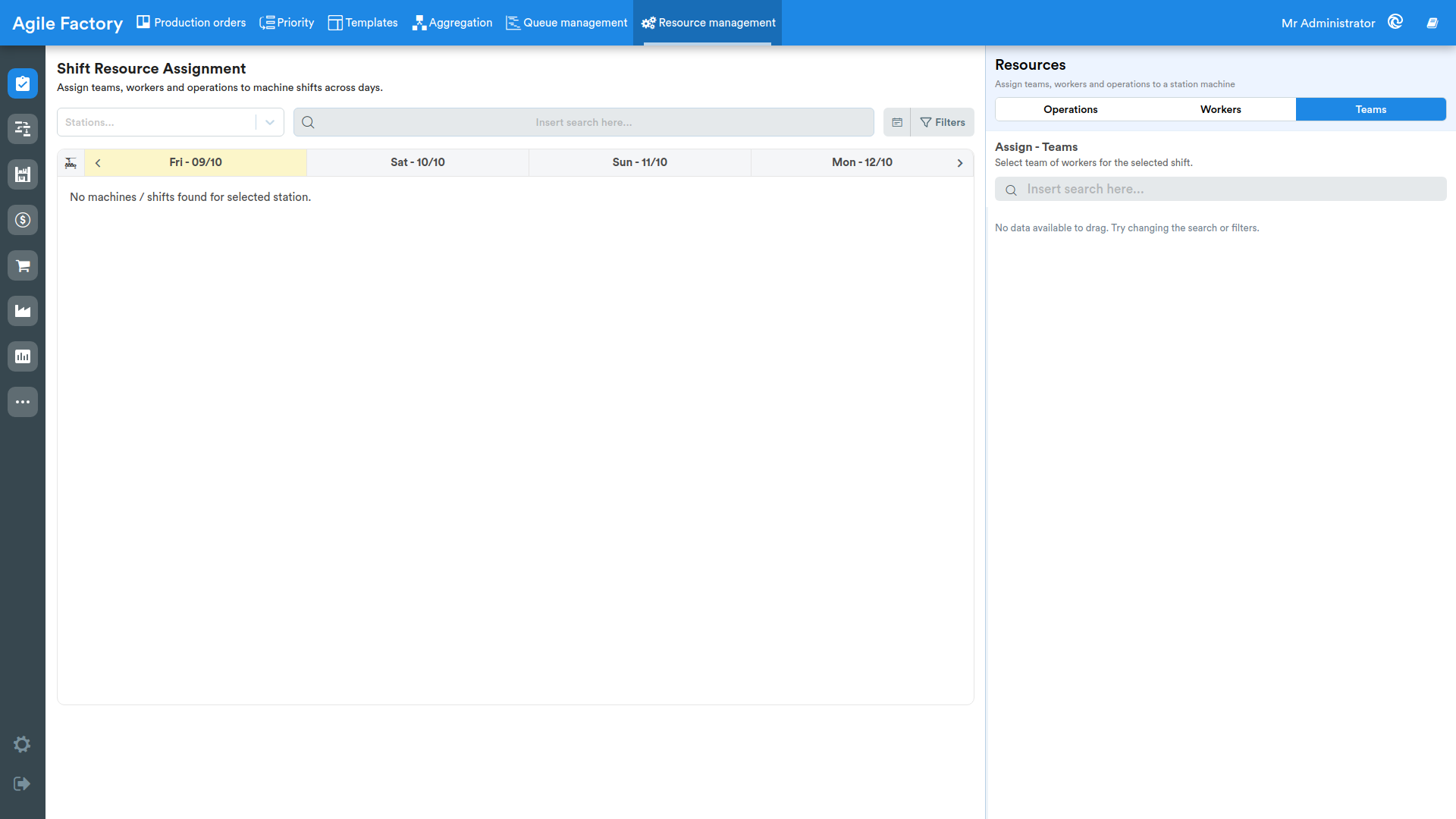This screenshot has width=1456, height=819.
Task: Switch to the Workers tab
Action: pyautogui.click(x=1220, y=109)
